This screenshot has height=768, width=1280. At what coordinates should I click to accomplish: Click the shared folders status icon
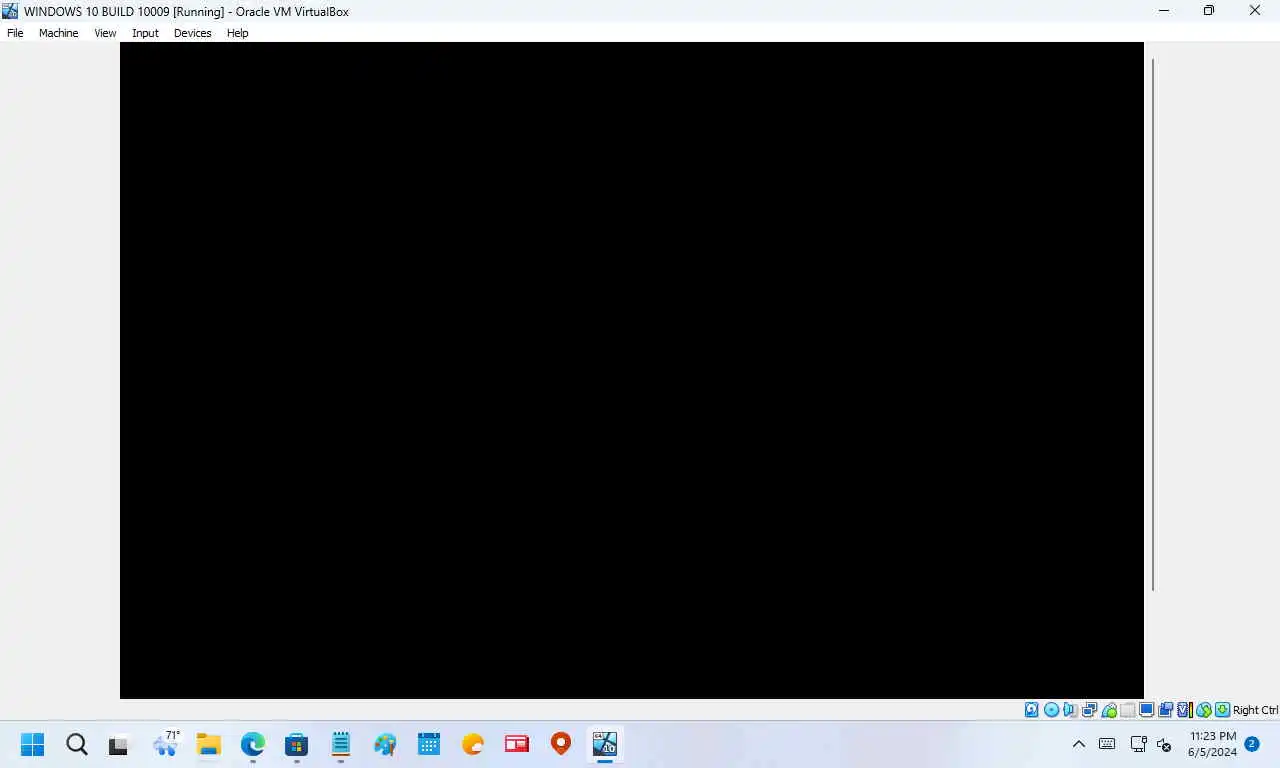click(x=1127, y=710)
